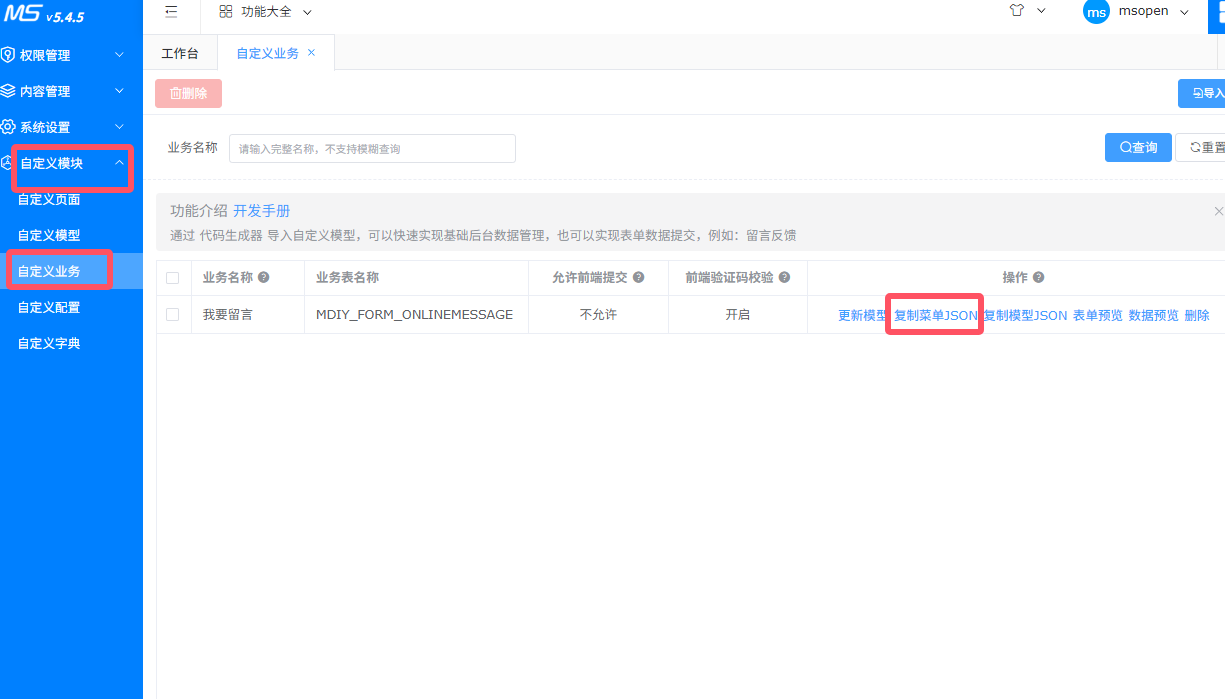Screen dimensions: 1225x699
Task: Check the 我要留言 row checkbox
Action: [173, 314]
